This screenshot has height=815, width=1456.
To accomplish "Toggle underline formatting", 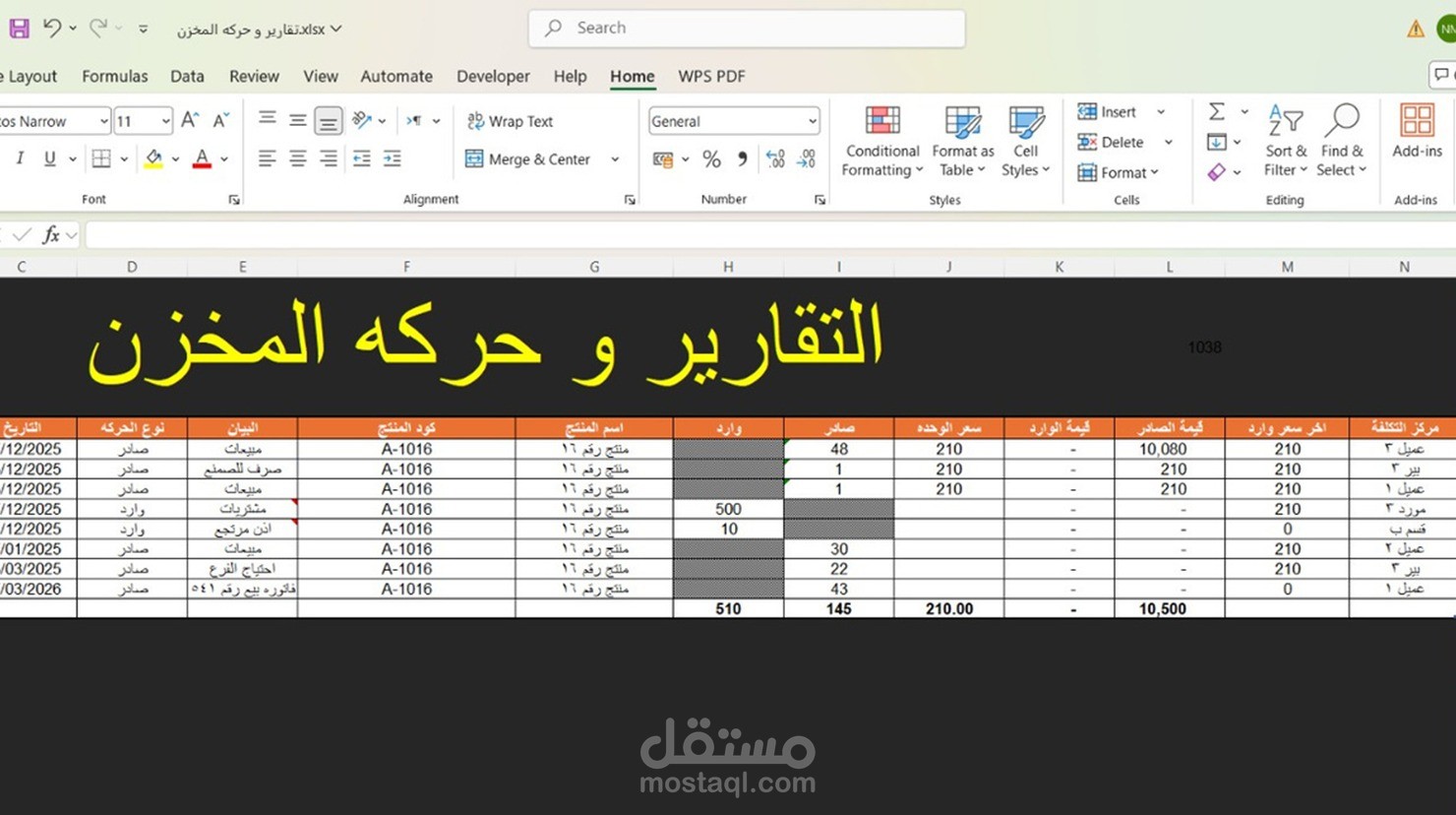I will tap(49, 158).
